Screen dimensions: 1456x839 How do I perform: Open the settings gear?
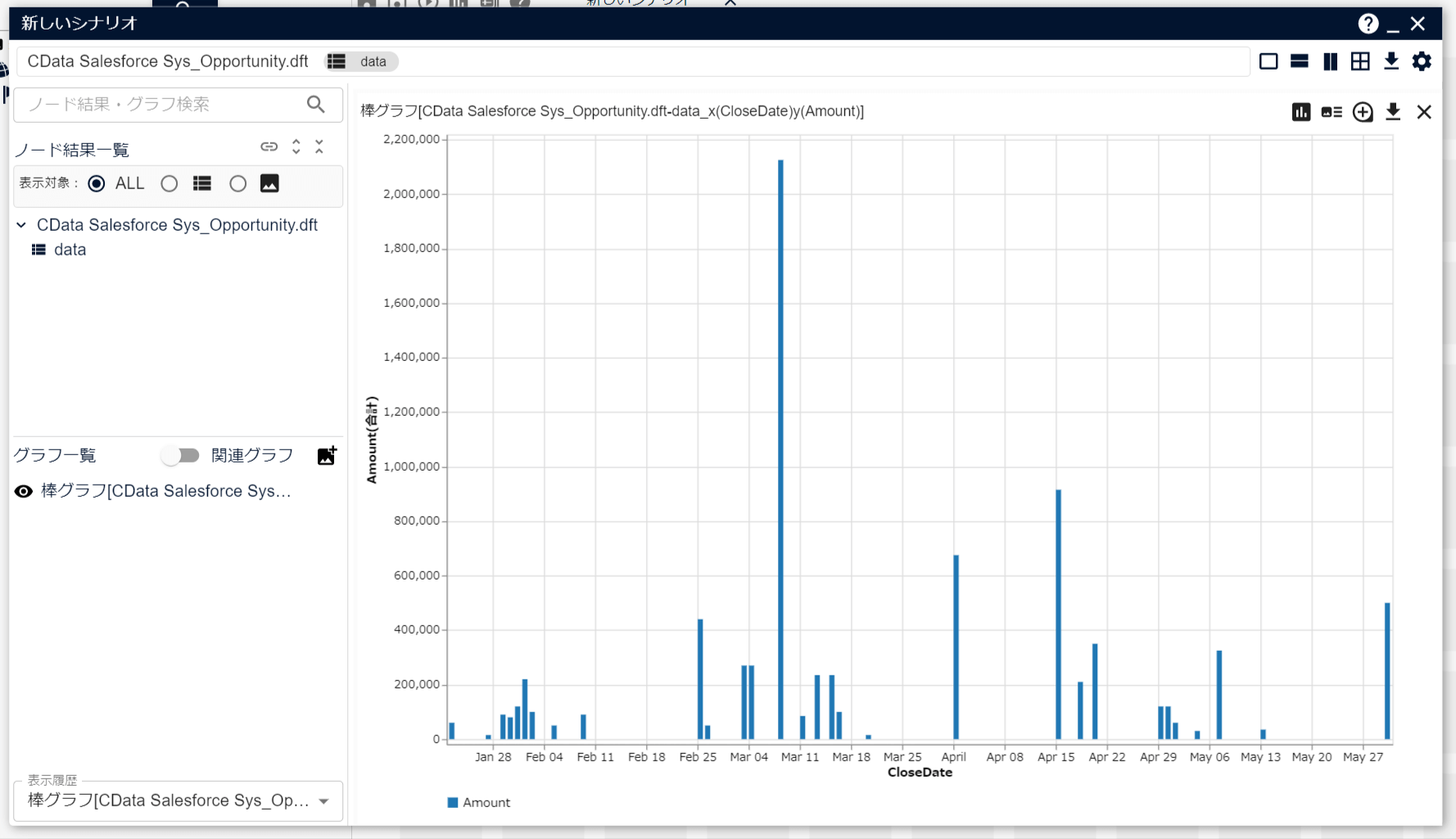pyautogui.click(x=1422, y=61)
